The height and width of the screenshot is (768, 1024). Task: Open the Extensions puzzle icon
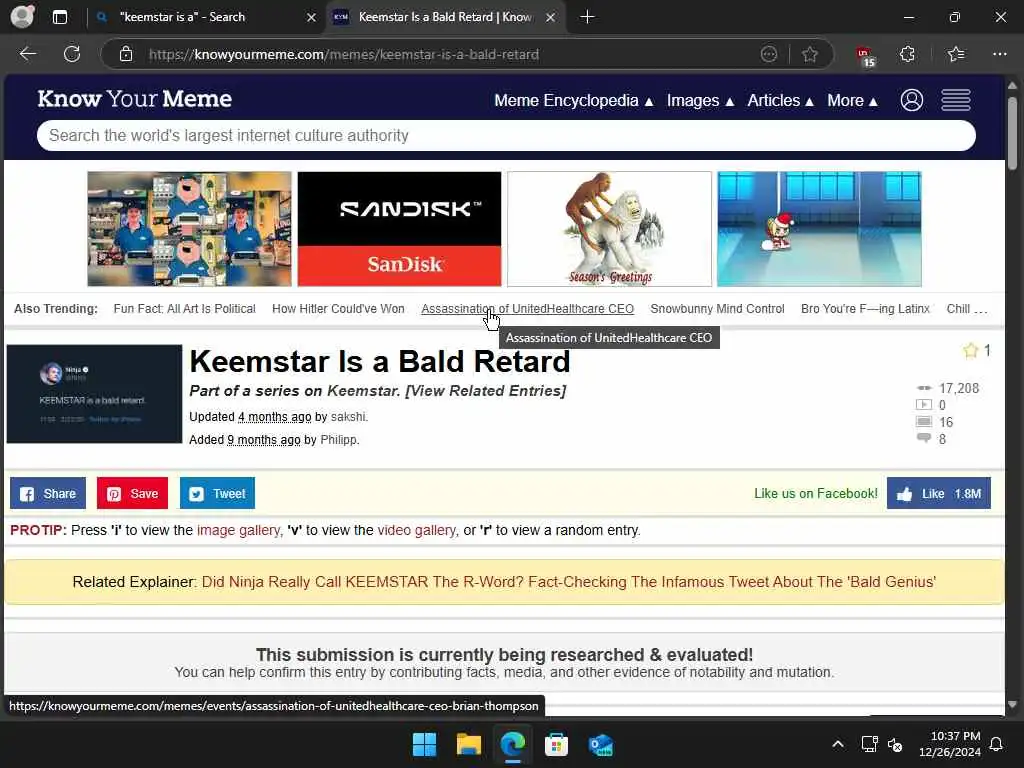click(x=907, y=54)
